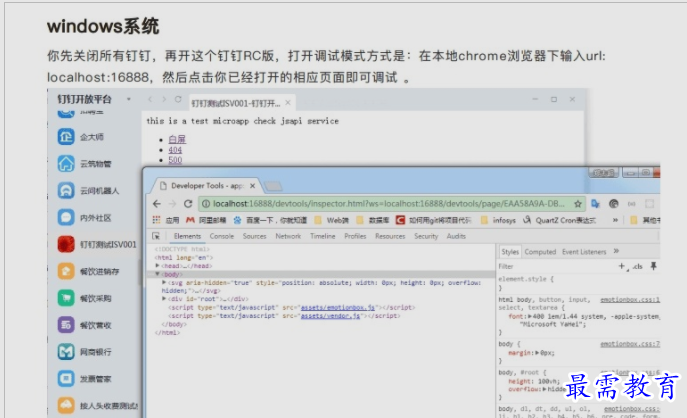Open the red 钉钉测试ISV001 app icon

66,244
